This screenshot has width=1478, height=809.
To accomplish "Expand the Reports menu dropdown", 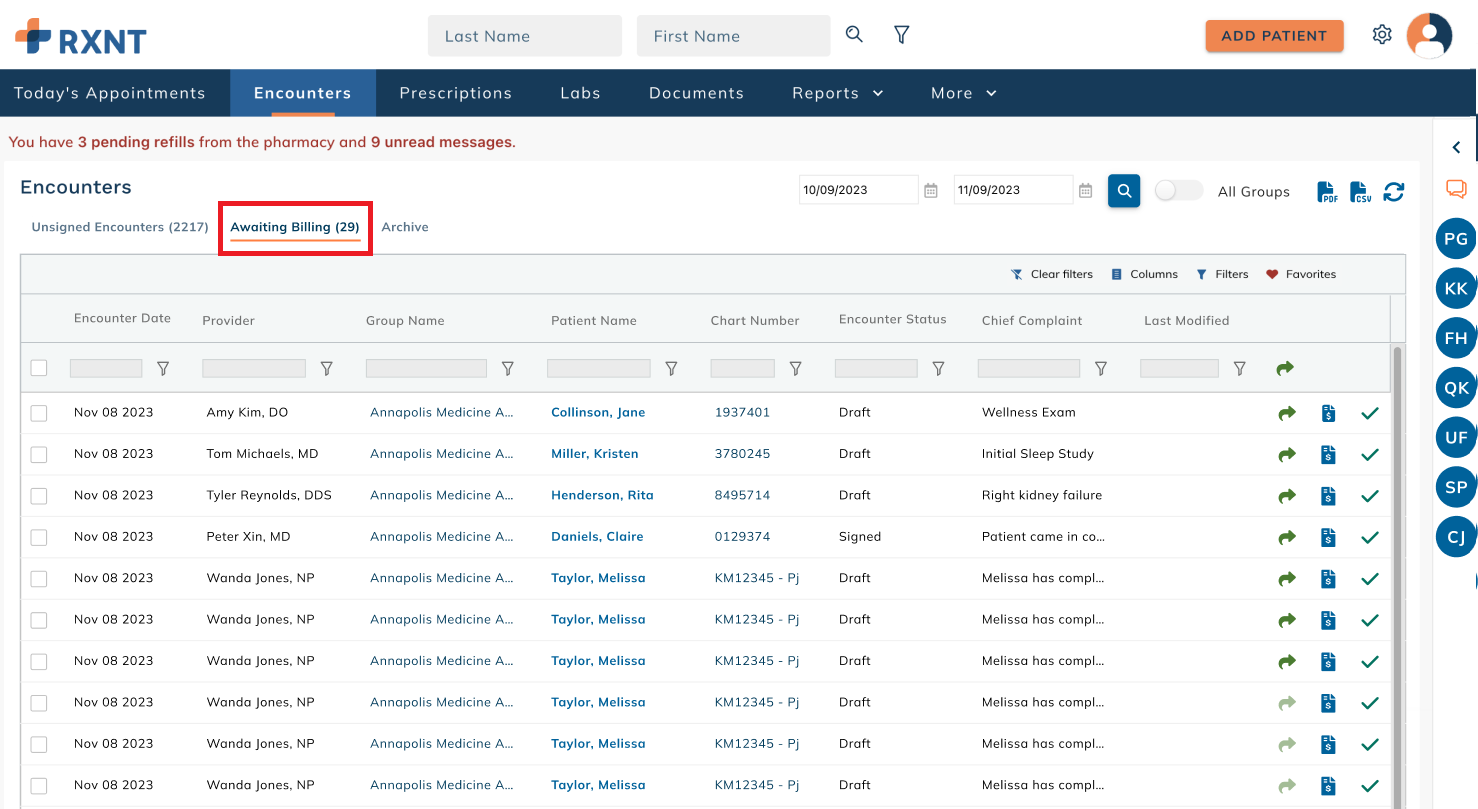I will (x=838, y=93).
